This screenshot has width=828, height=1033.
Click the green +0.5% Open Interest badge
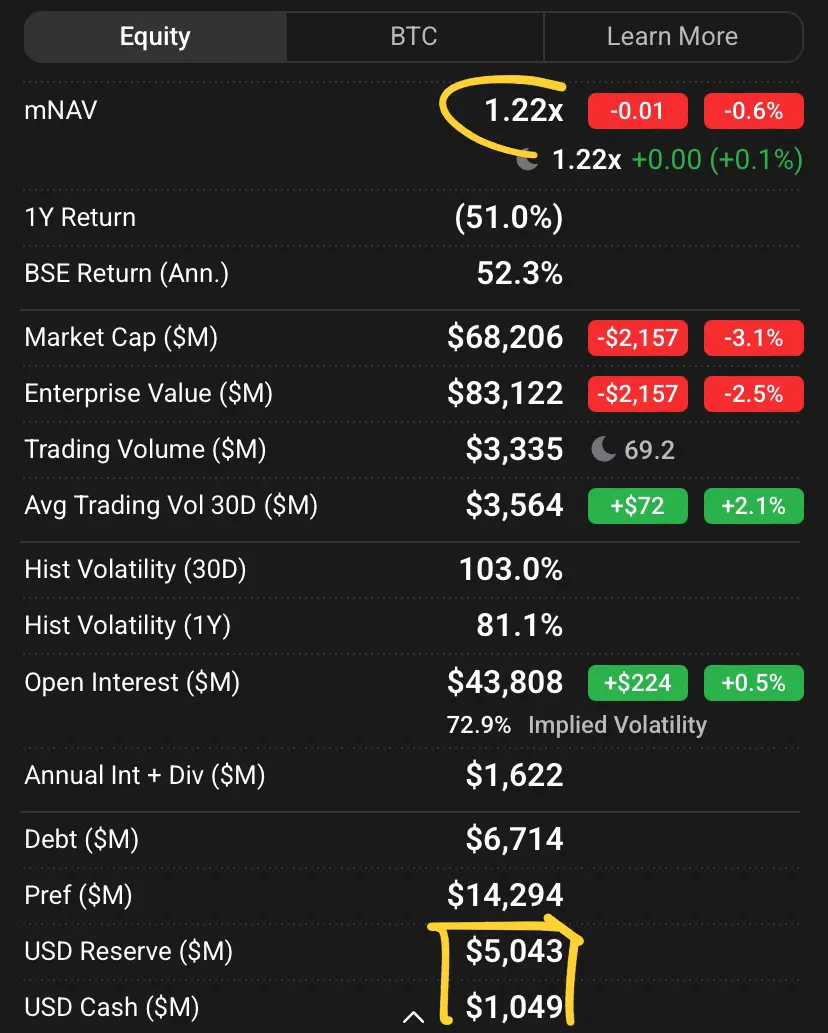tap(754, 683)
